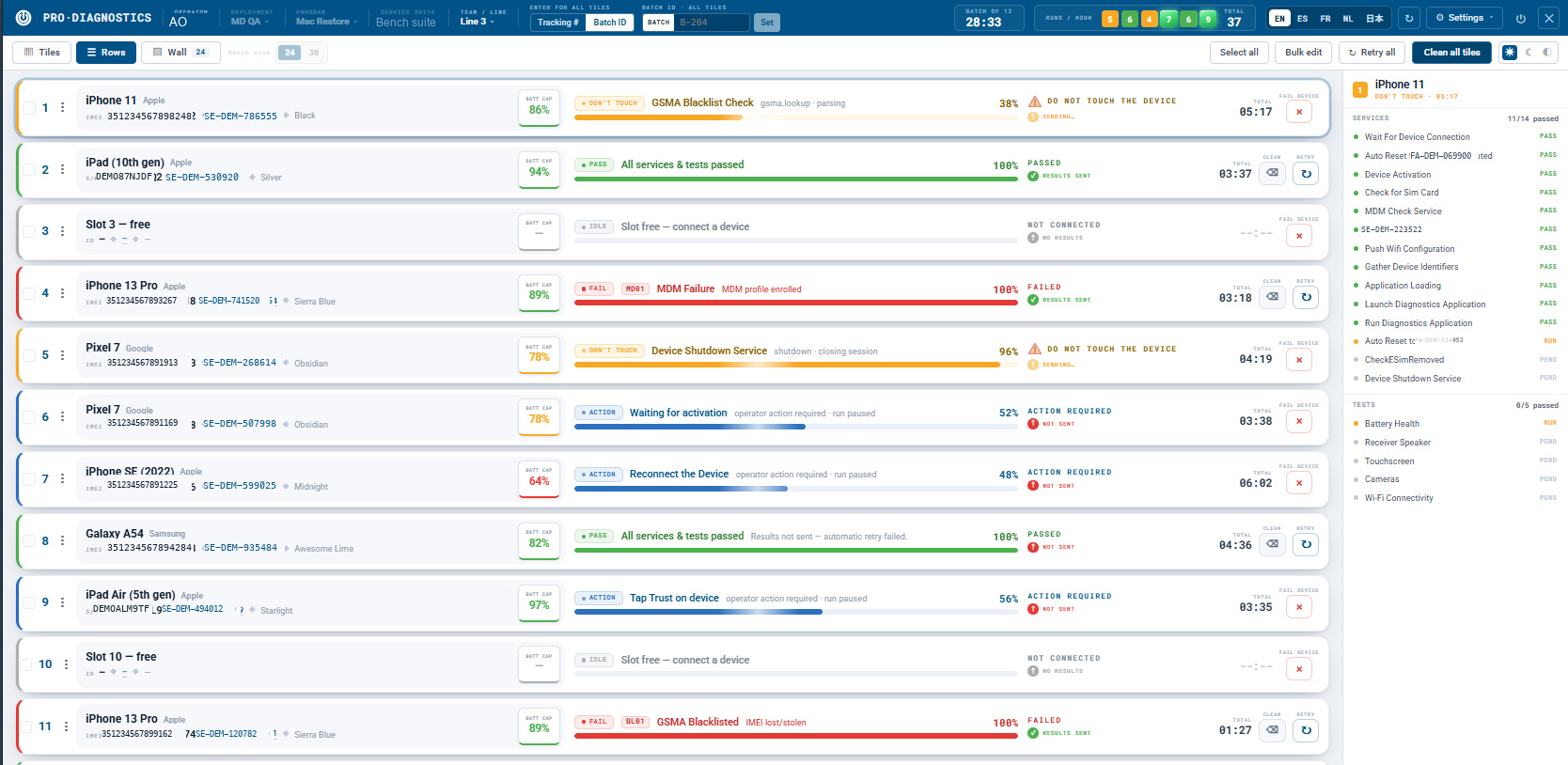Screen dimensions: 1568x765
Task: Click the Pro-Diagnostics power logo icon
Action: (24, 18)
